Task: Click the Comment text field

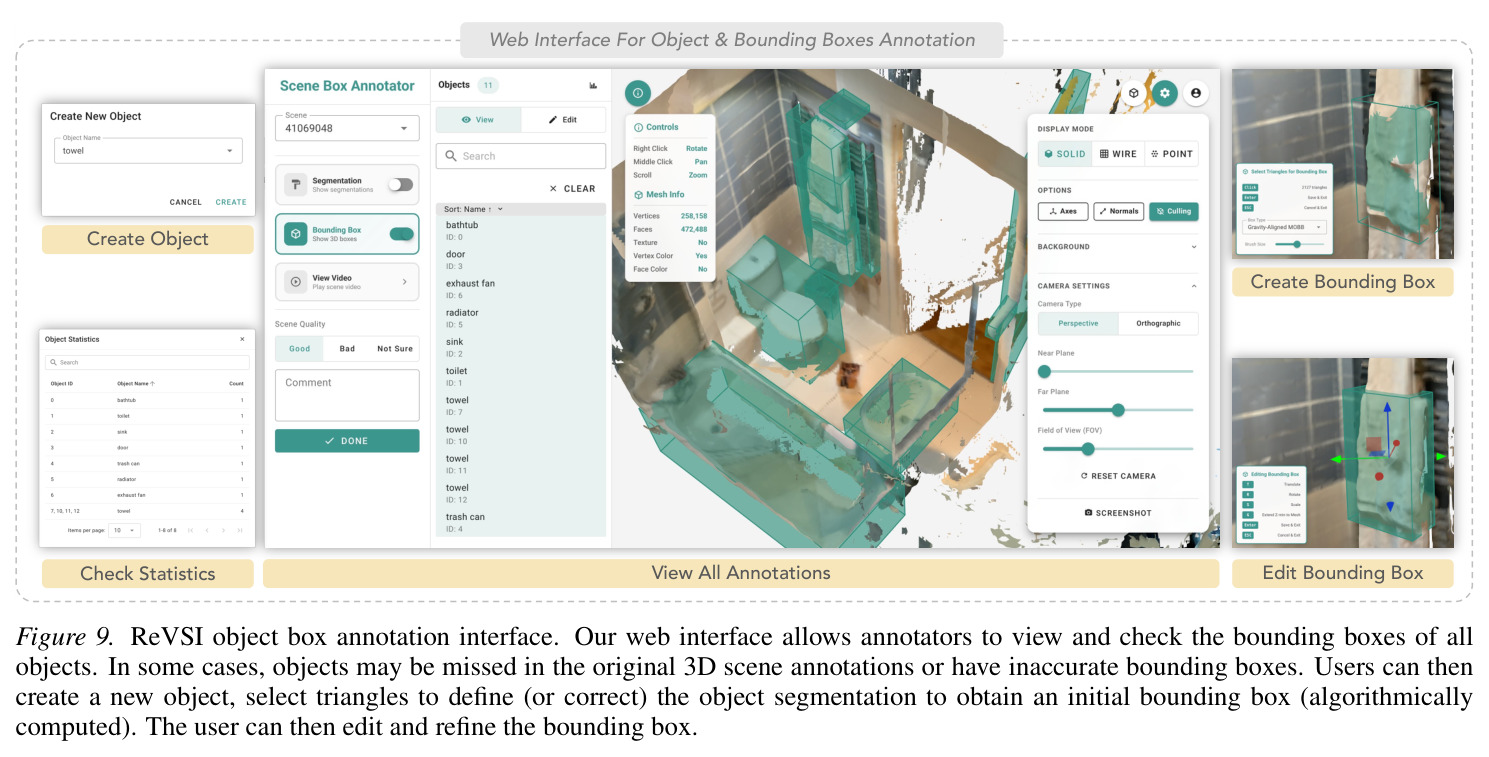Action: [347, 395]
